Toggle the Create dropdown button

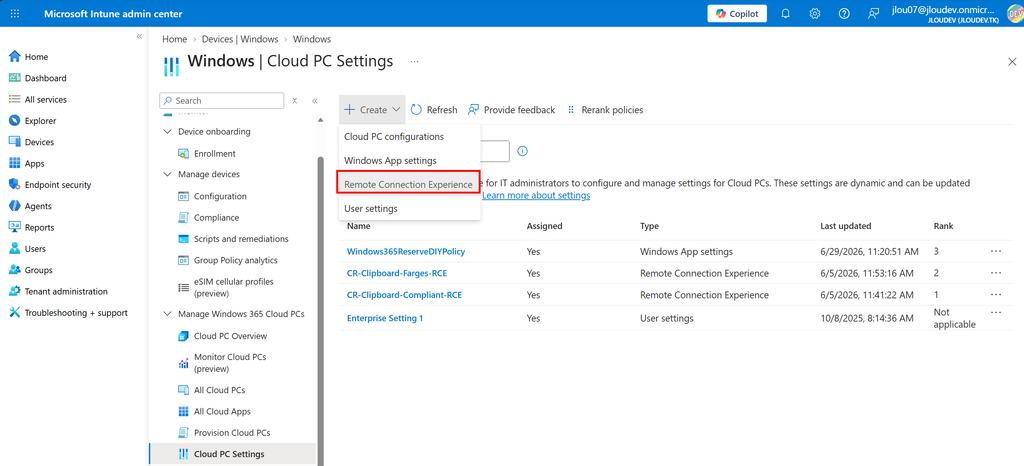(x=372, y=110)
